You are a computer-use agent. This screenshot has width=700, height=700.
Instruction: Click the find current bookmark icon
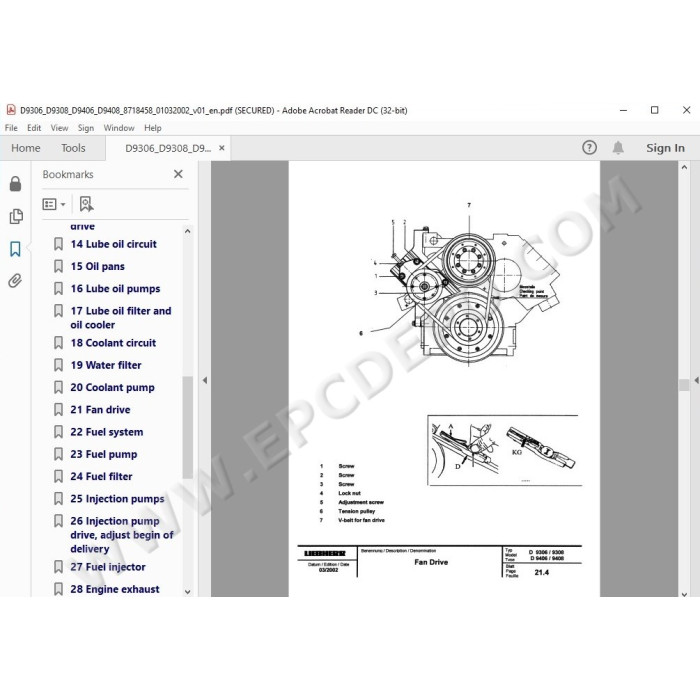pos(86,204)
